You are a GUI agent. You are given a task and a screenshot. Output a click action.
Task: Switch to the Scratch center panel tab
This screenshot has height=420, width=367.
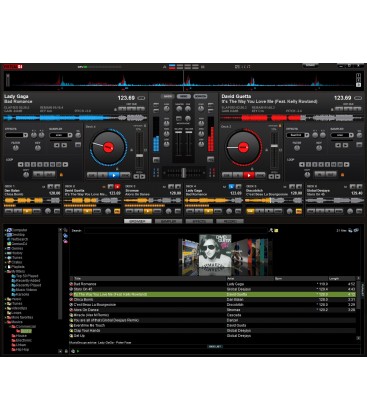point(200,96)
